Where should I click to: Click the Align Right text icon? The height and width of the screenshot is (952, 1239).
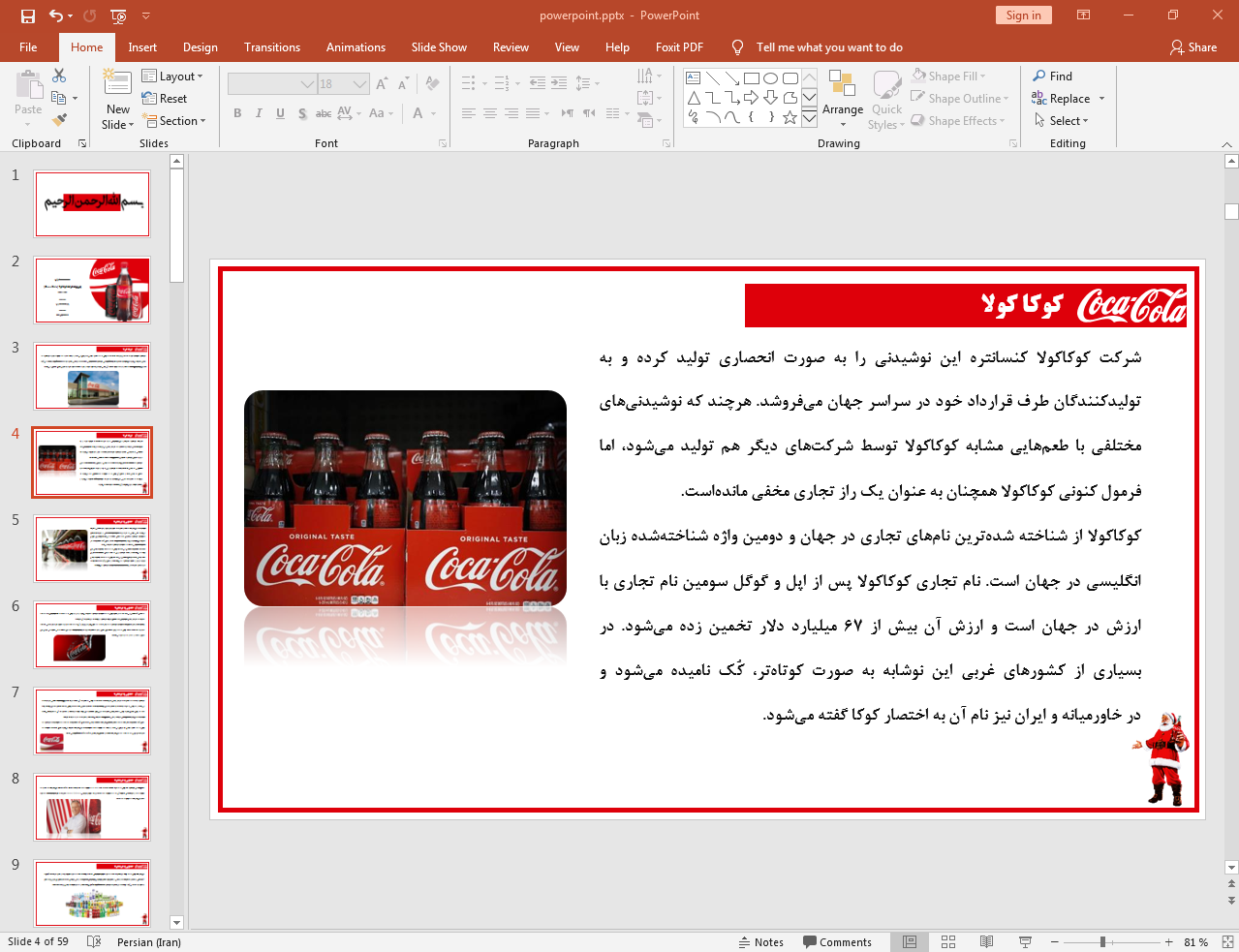[x=511, y=113]
